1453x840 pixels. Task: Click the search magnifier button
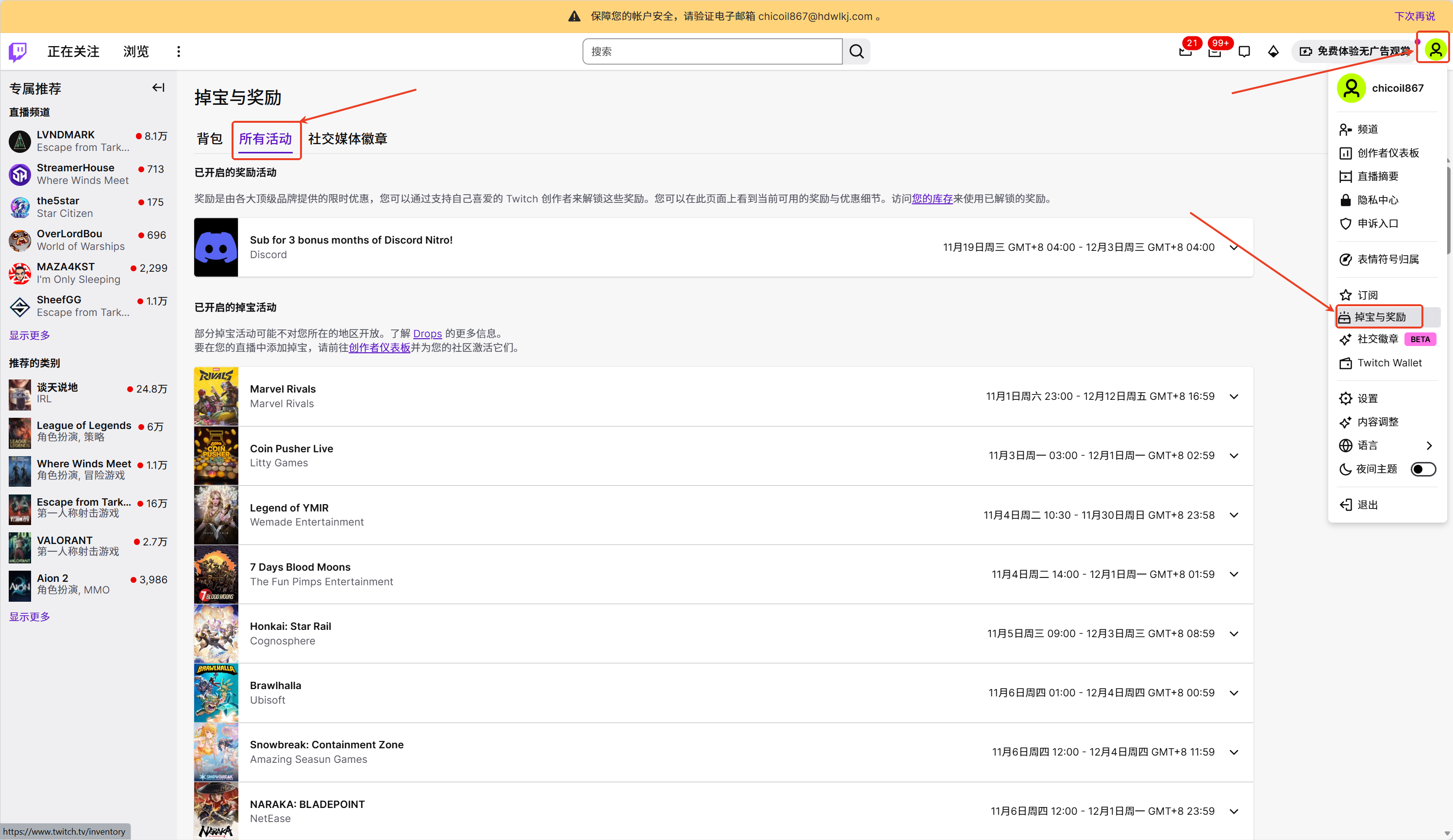click(856, 51)
